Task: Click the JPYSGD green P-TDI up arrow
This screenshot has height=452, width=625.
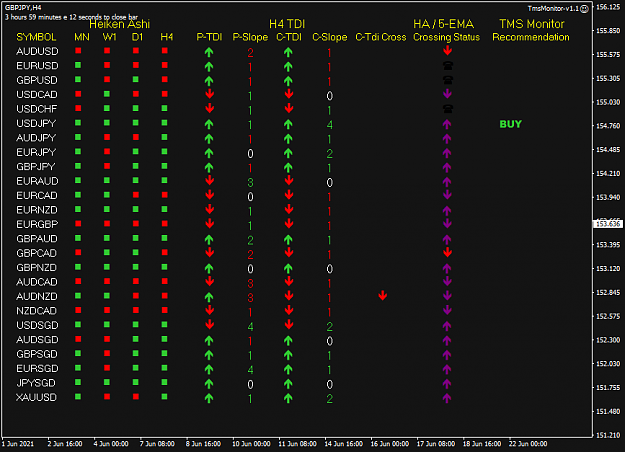Action: click(209, 383)
